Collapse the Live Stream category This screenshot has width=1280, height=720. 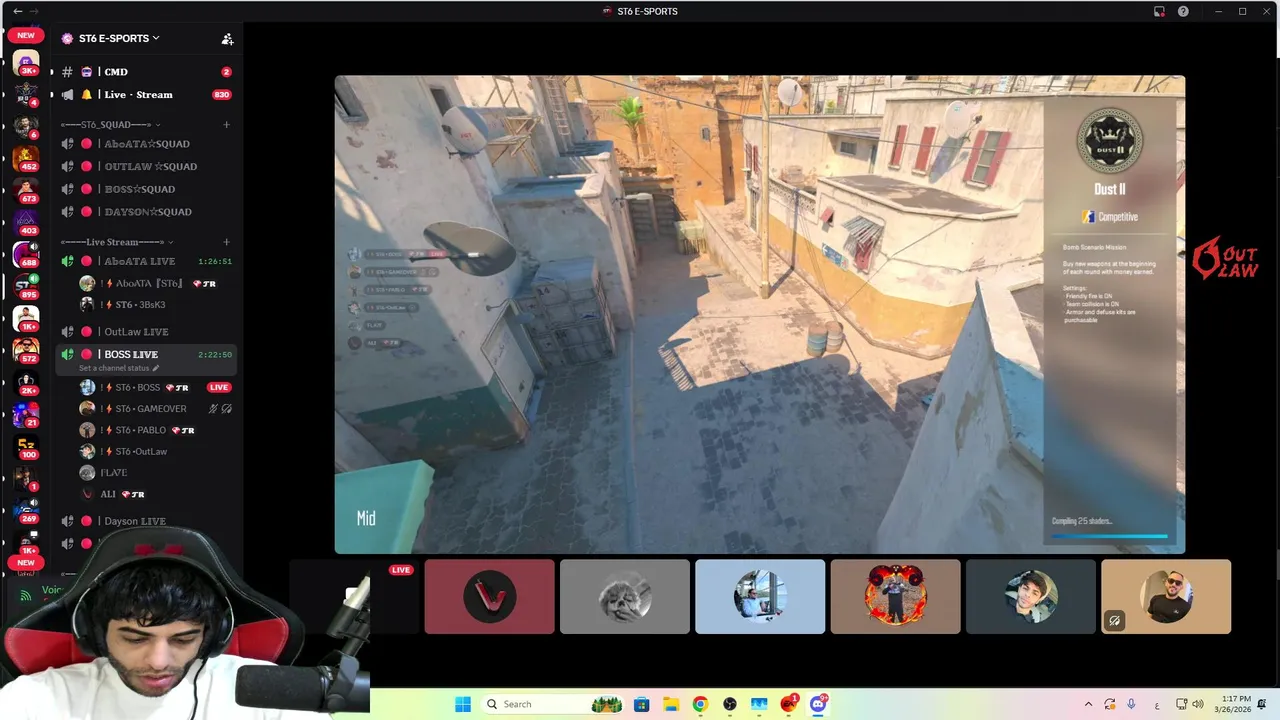click(x=117, y=242)
